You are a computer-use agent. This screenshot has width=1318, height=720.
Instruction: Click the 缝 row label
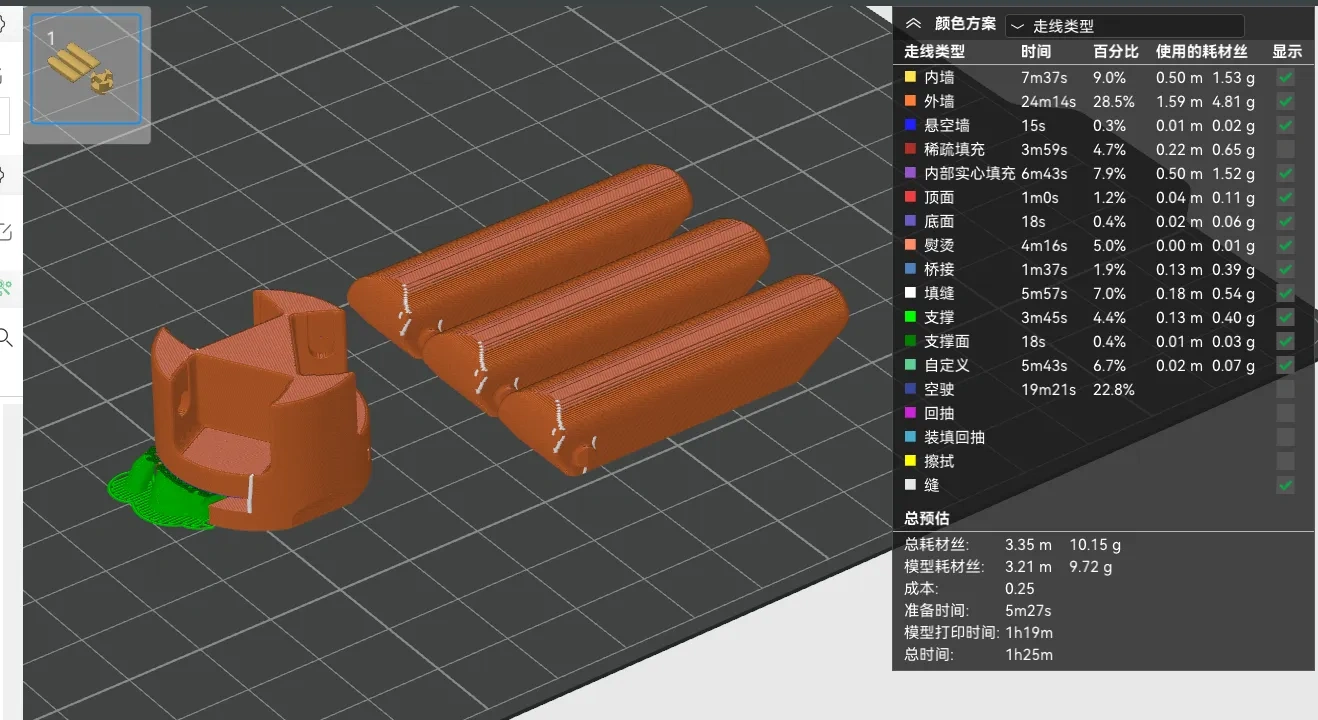932,485
